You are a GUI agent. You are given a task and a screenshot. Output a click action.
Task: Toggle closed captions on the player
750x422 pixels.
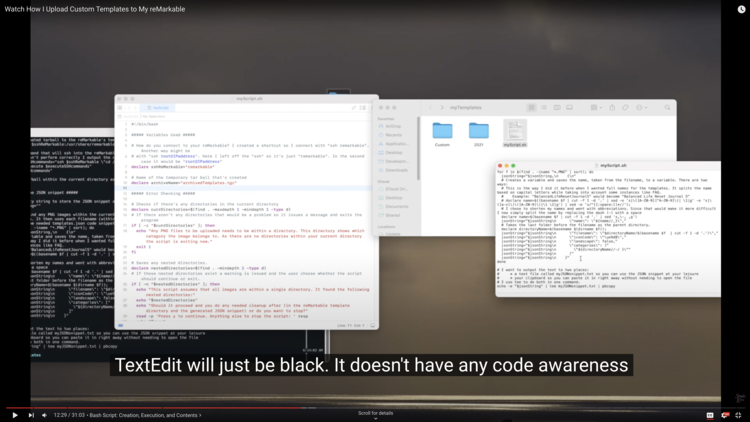pos(710,415)
